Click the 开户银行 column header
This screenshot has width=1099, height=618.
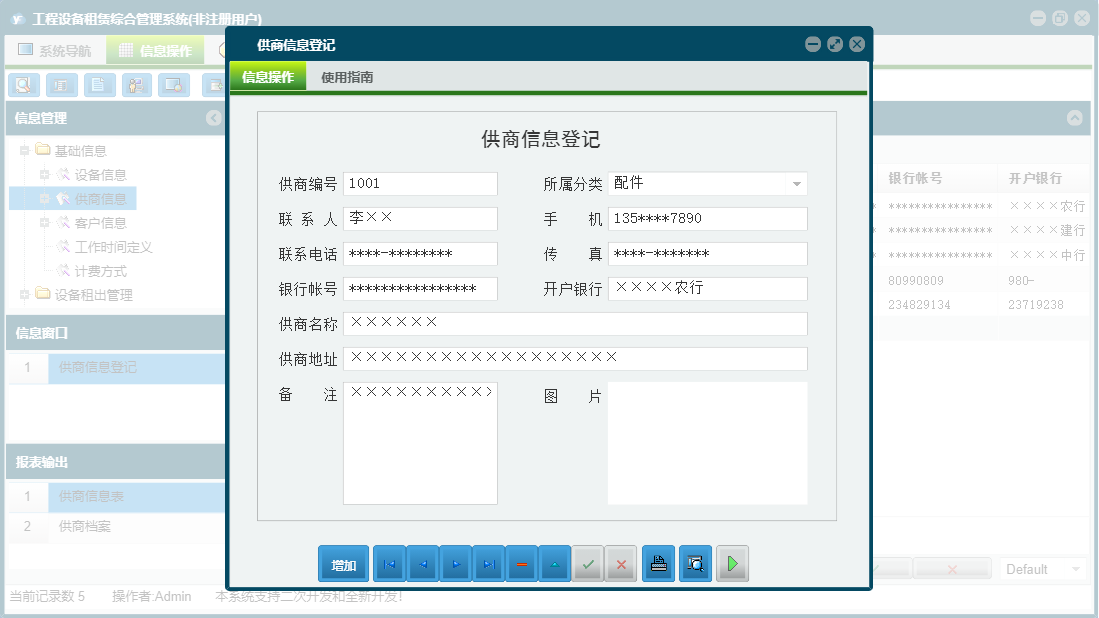coord(1035,178)
